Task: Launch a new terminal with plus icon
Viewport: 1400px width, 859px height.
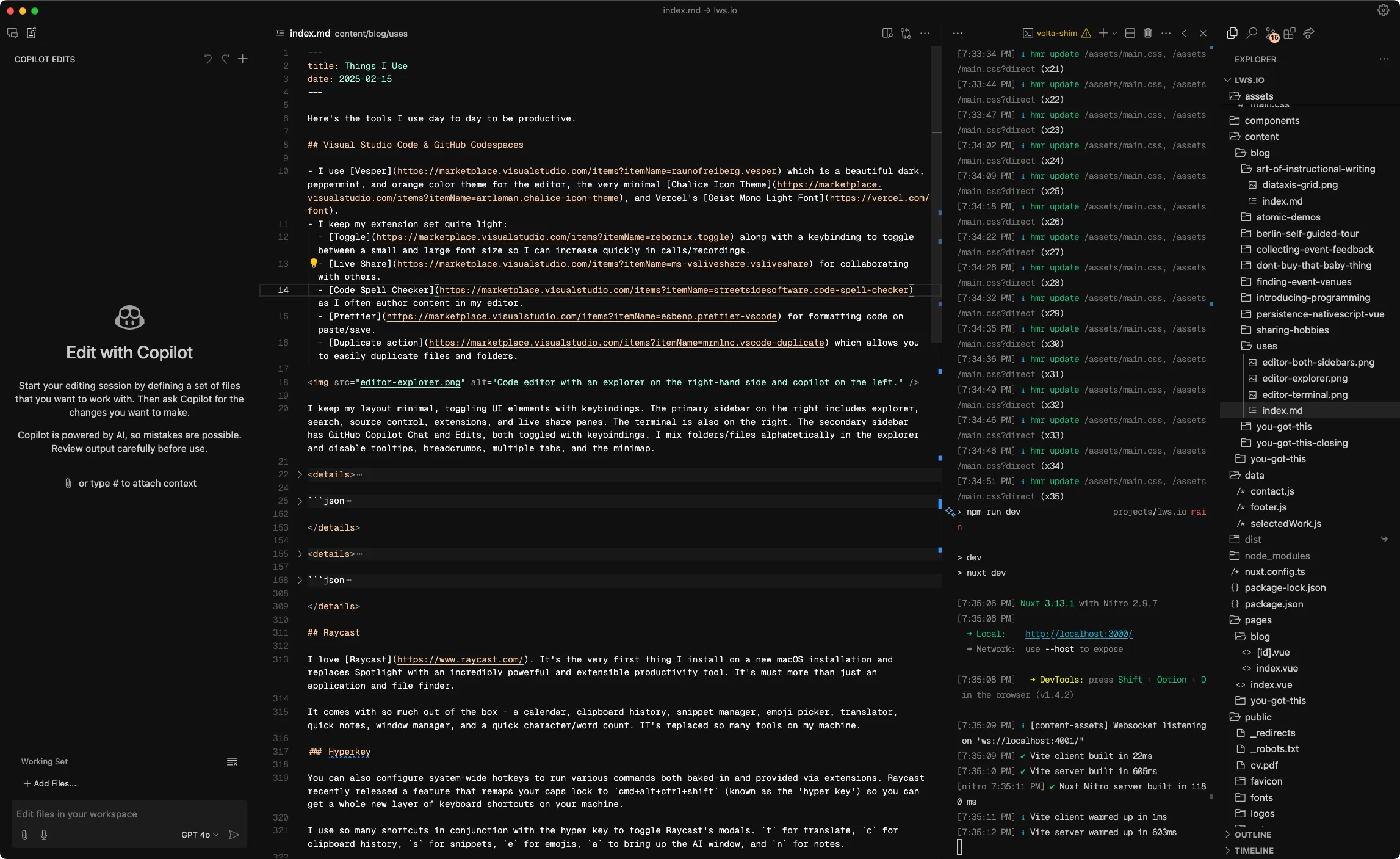Action: click(1105, 33)
